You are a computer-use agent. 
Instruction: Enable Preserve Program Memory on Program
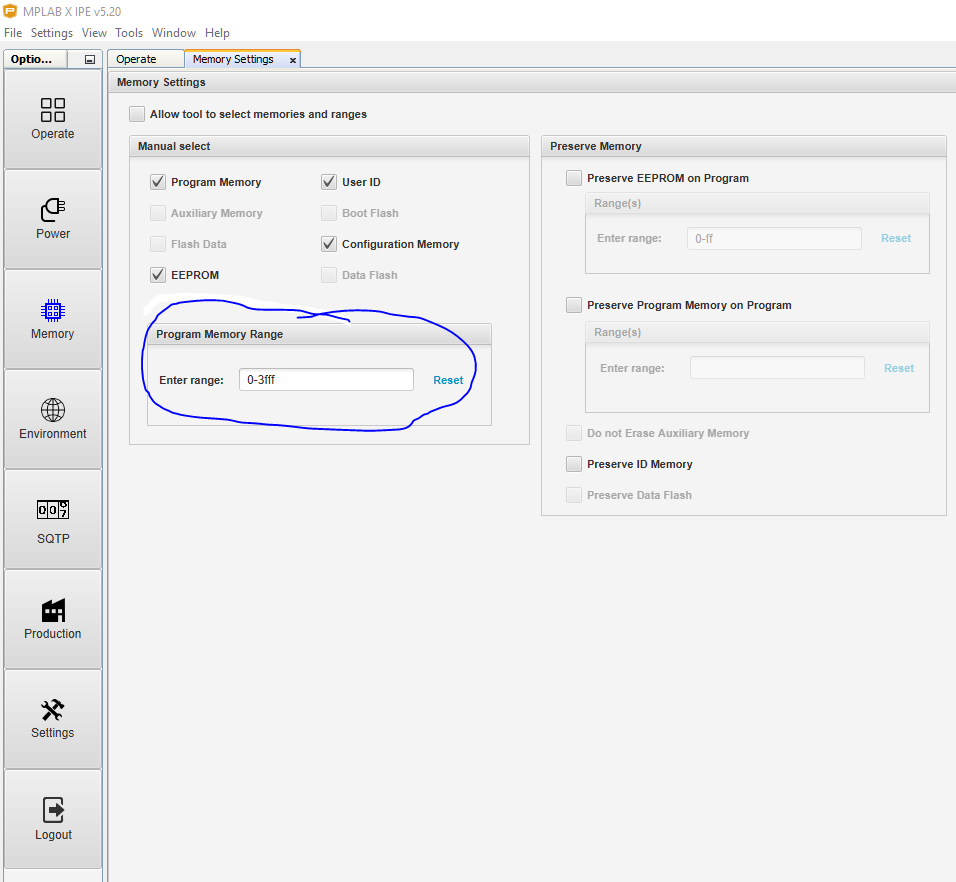pos(574,305)
